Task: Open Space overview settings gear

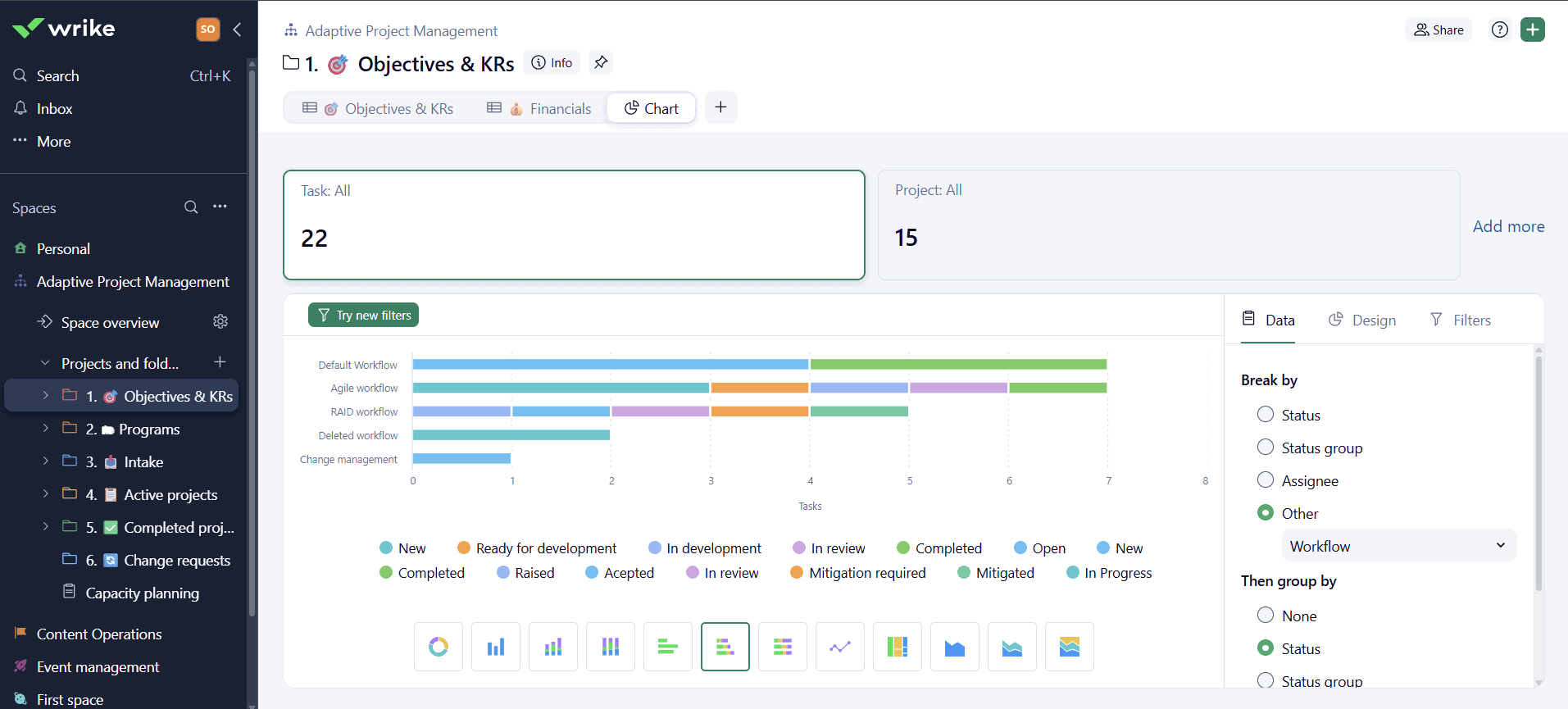Action: [220, 321]
